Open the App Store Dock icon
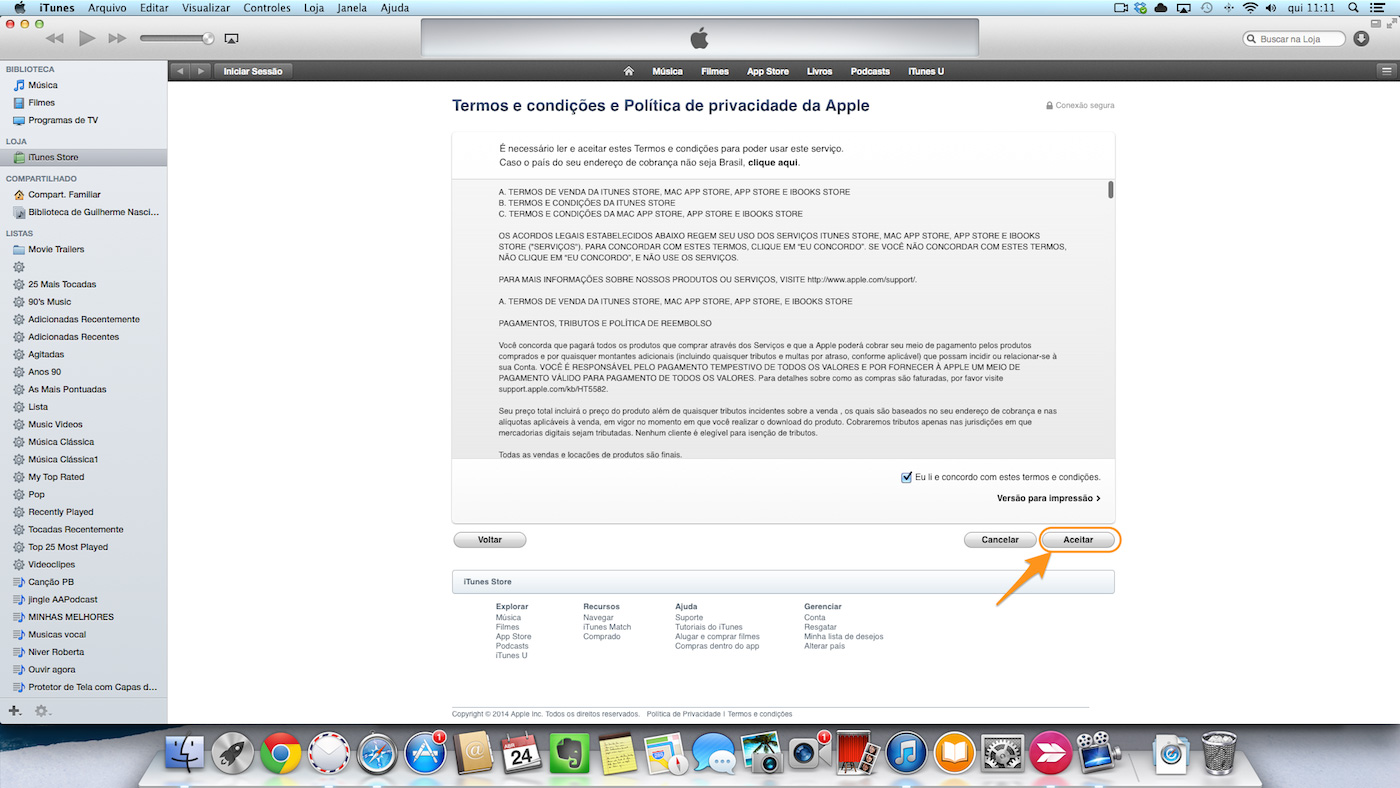1400x788 pixels. click(x=426, y=753)
